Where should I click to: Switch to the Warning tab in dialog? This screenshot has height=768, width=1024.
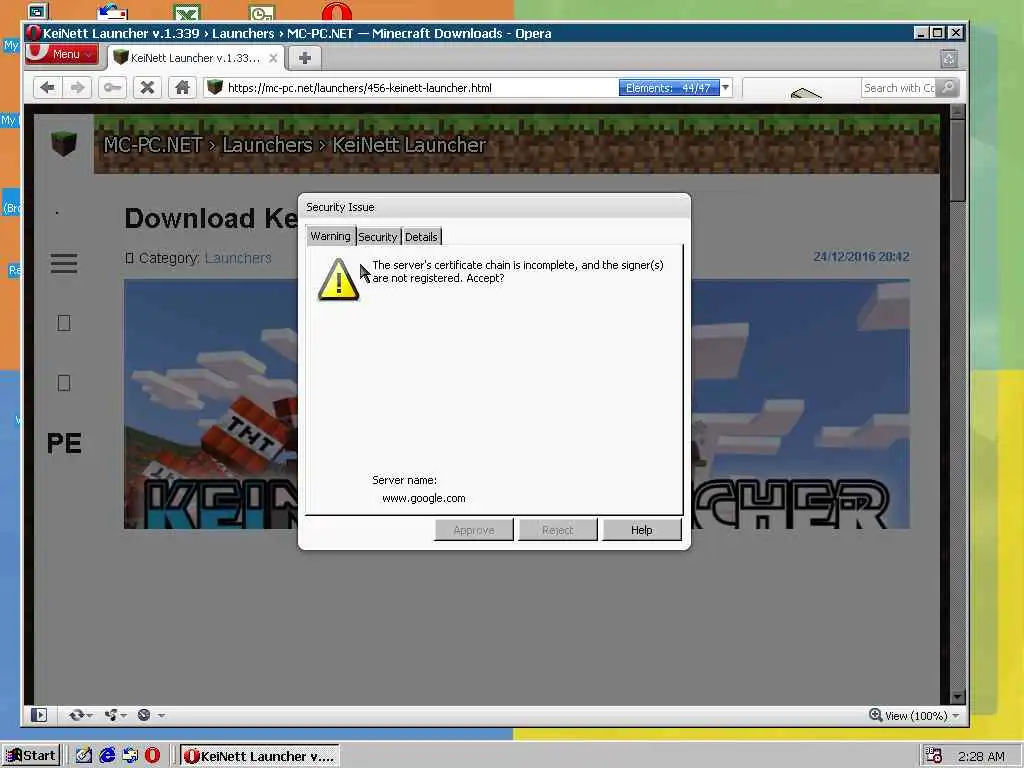(330, 236)
